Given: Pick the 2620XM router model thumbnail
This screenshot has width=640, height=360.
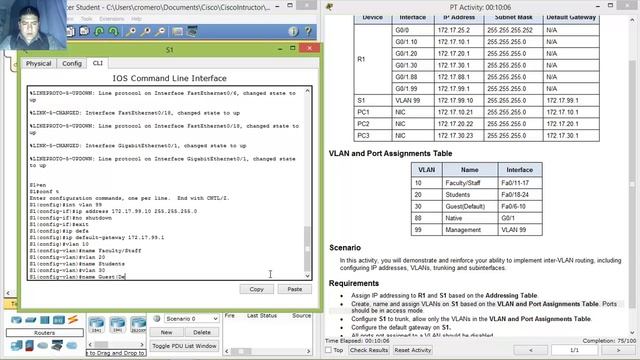Looking at the screenshot, I should pos(138,324).
